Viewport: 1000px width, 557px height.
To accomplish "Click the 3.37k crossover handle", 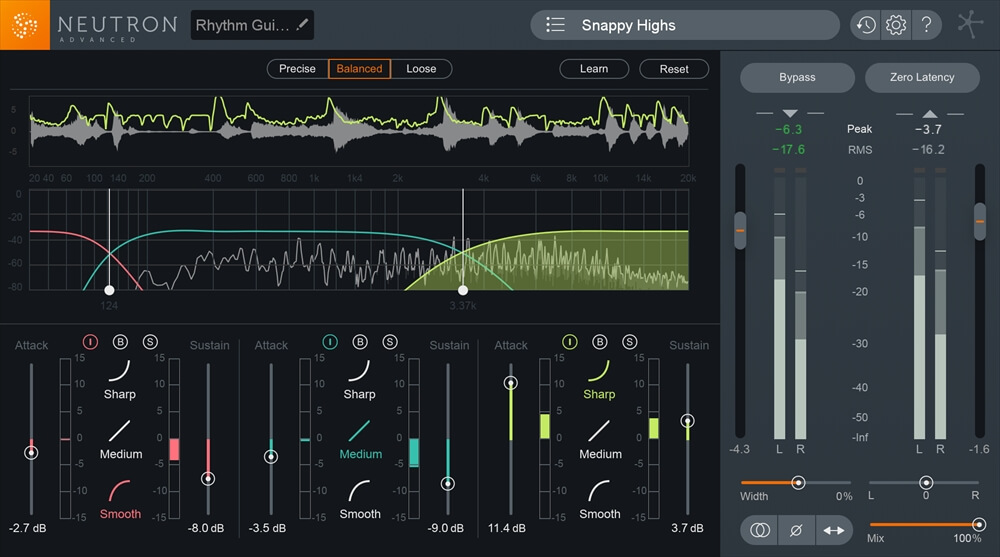I will 463,290.
